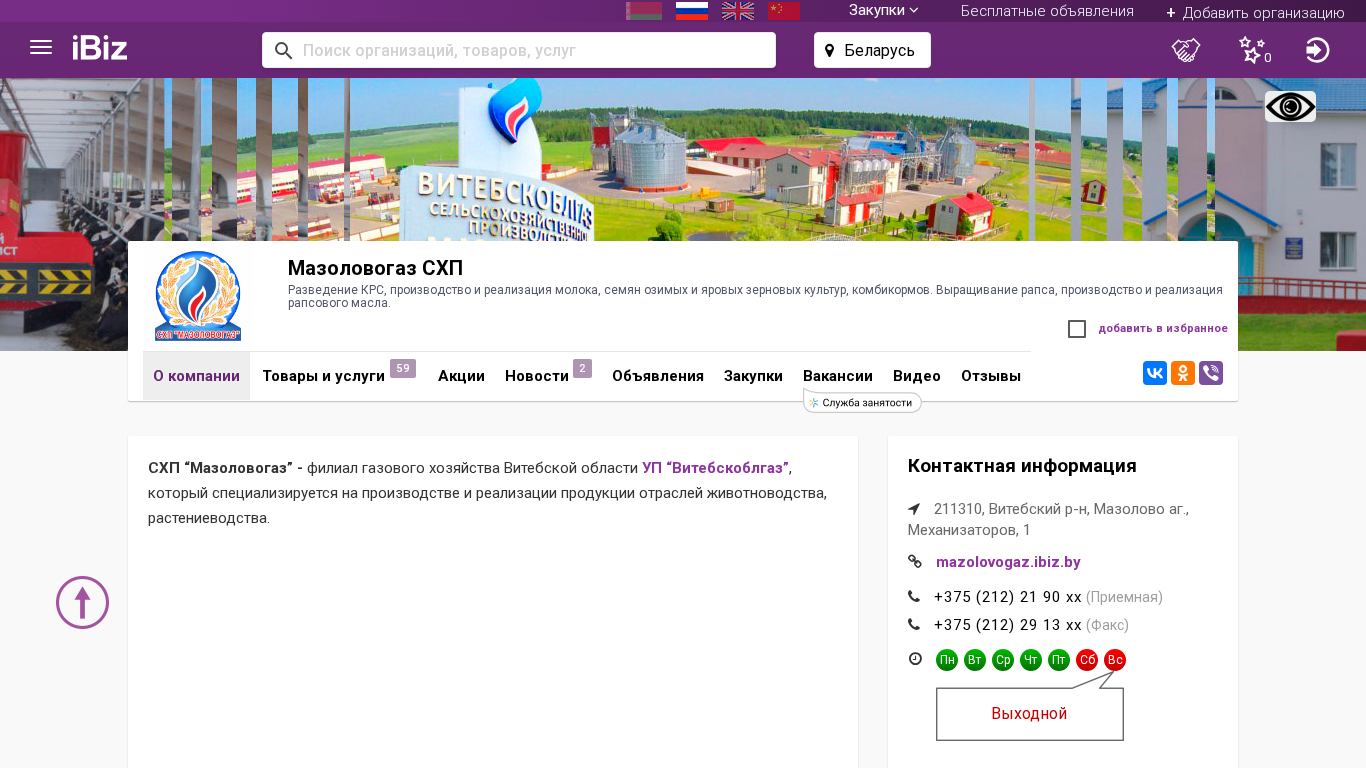Viewport: 1366px width, 768px height.
Task: Click the iBiz logo
Action: 100,48
